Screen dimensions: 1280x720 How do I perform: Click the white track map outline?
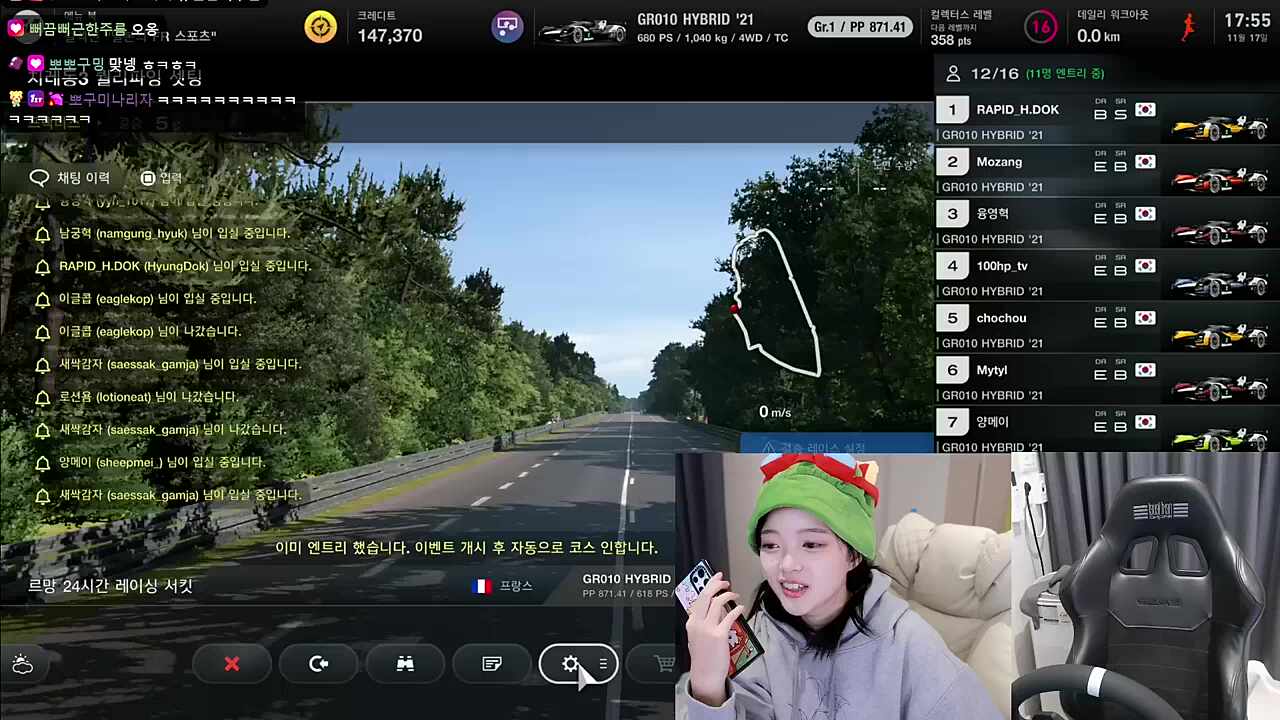tap(775, 300)
